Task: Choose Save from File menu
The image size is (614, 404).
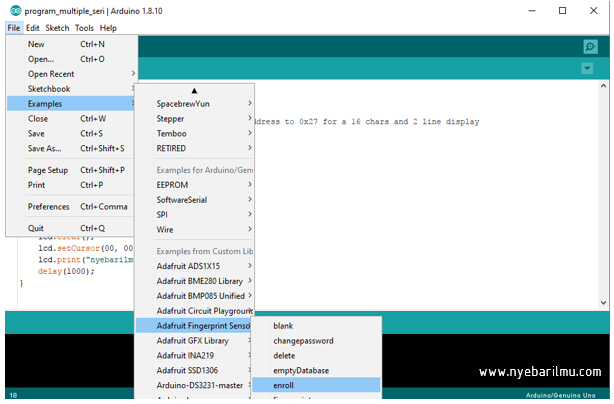Action: pos(70,133)
